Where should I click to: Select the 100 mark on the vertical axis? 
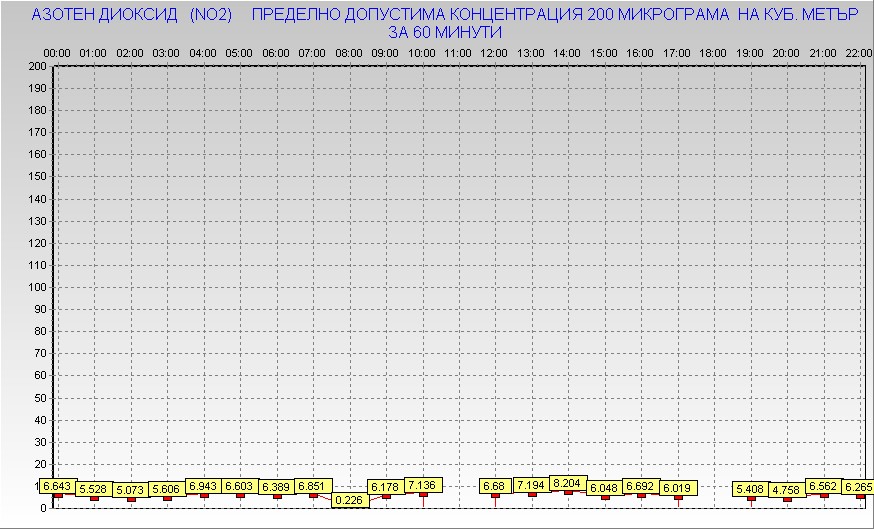point(37,287)
